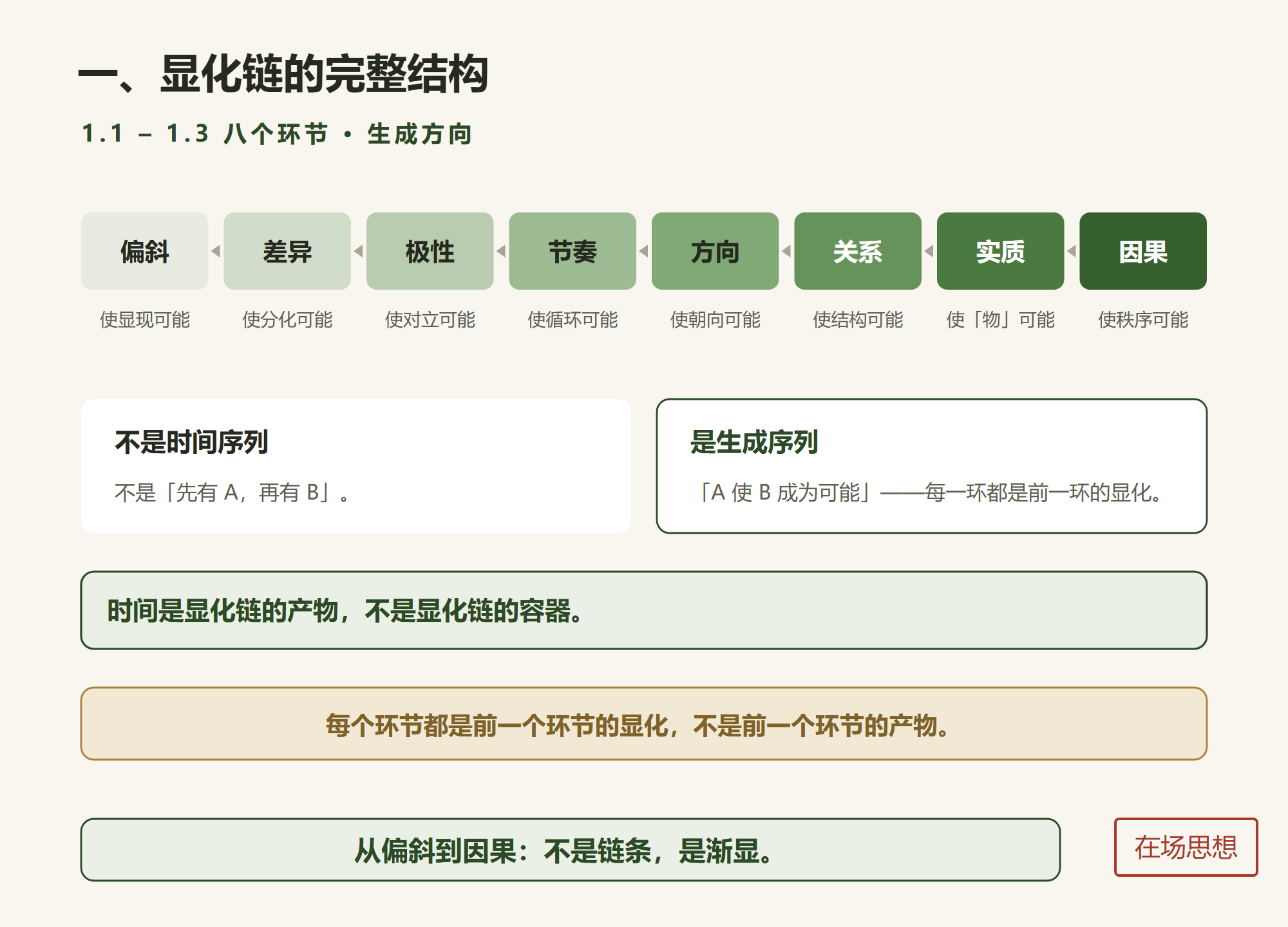Click the text 「A 使 B 成为可能」
This screenshot has height=927, width=1288.
tap(786, 492)
